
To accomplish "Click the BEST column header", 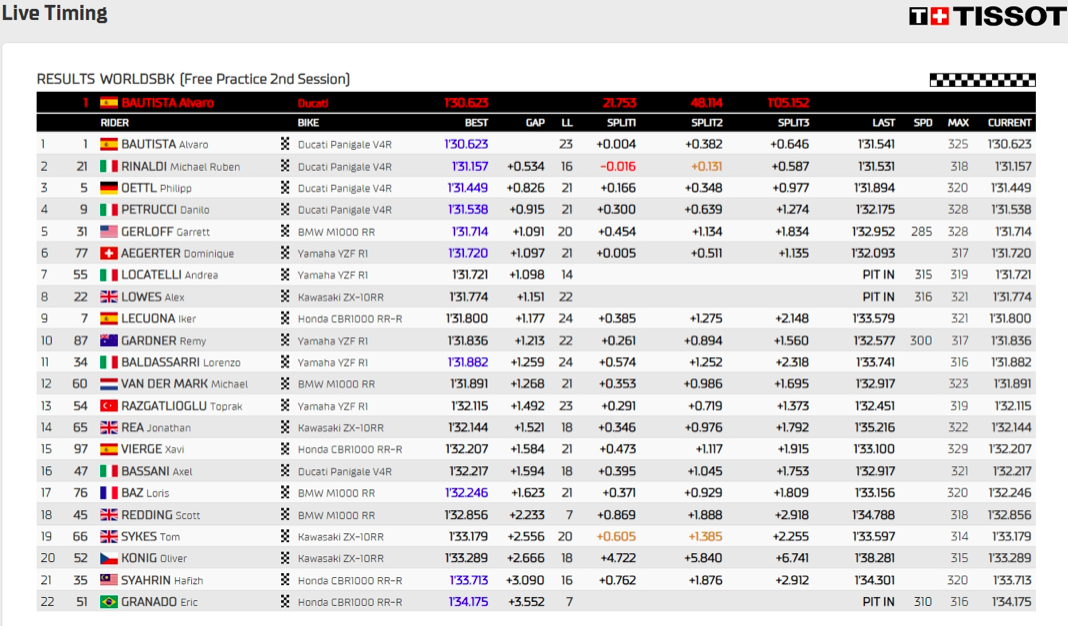I will pyautogui.click(x=476, y=123).
